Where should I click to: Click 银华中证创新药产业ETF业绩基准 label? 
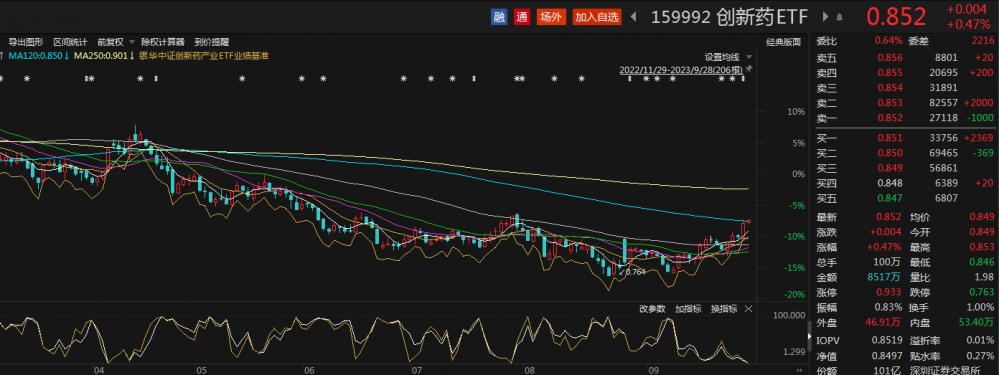point(203,56)
